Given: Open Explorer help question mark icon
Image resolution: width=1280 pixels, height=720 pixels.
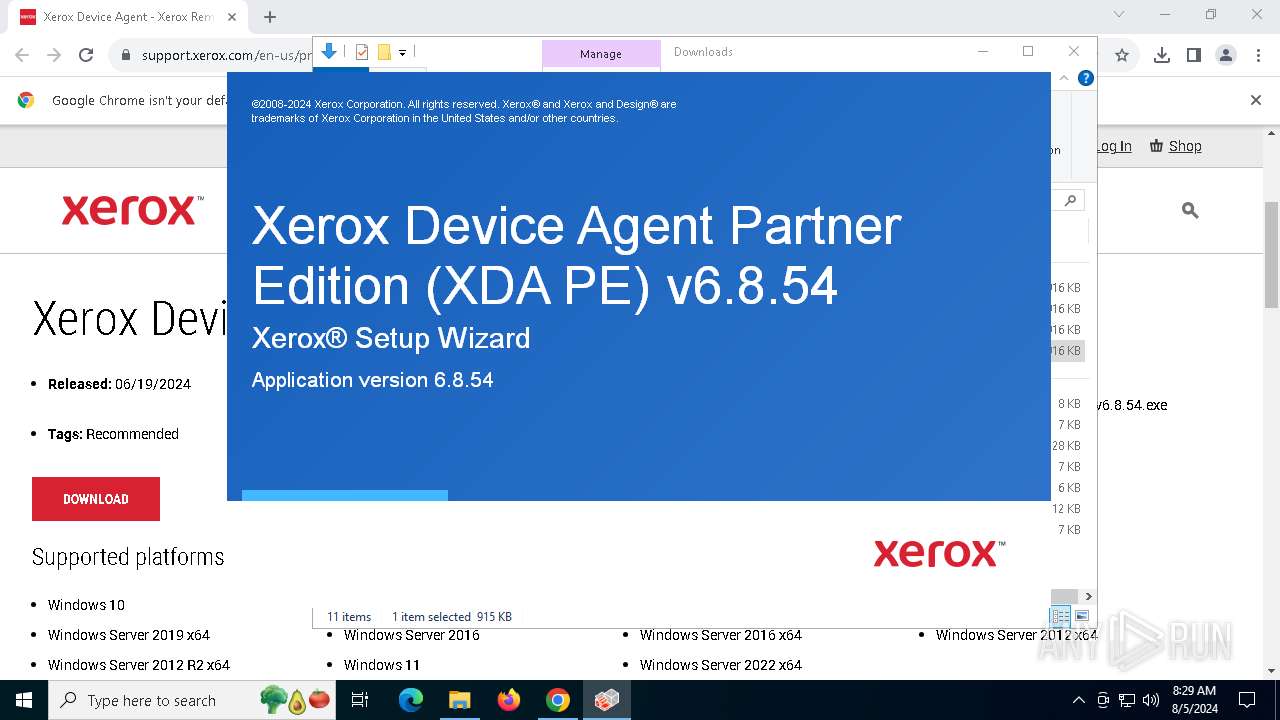Looking at the screenshot, I should (x=1086, y=78).
